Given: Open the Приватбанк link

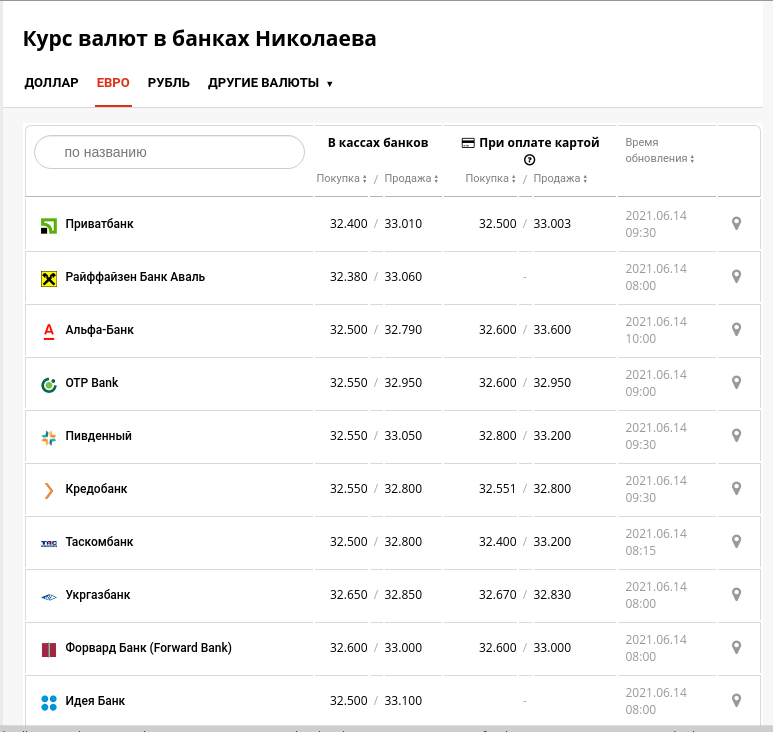Looking at the screenshot, I should (x=99, y=224).
